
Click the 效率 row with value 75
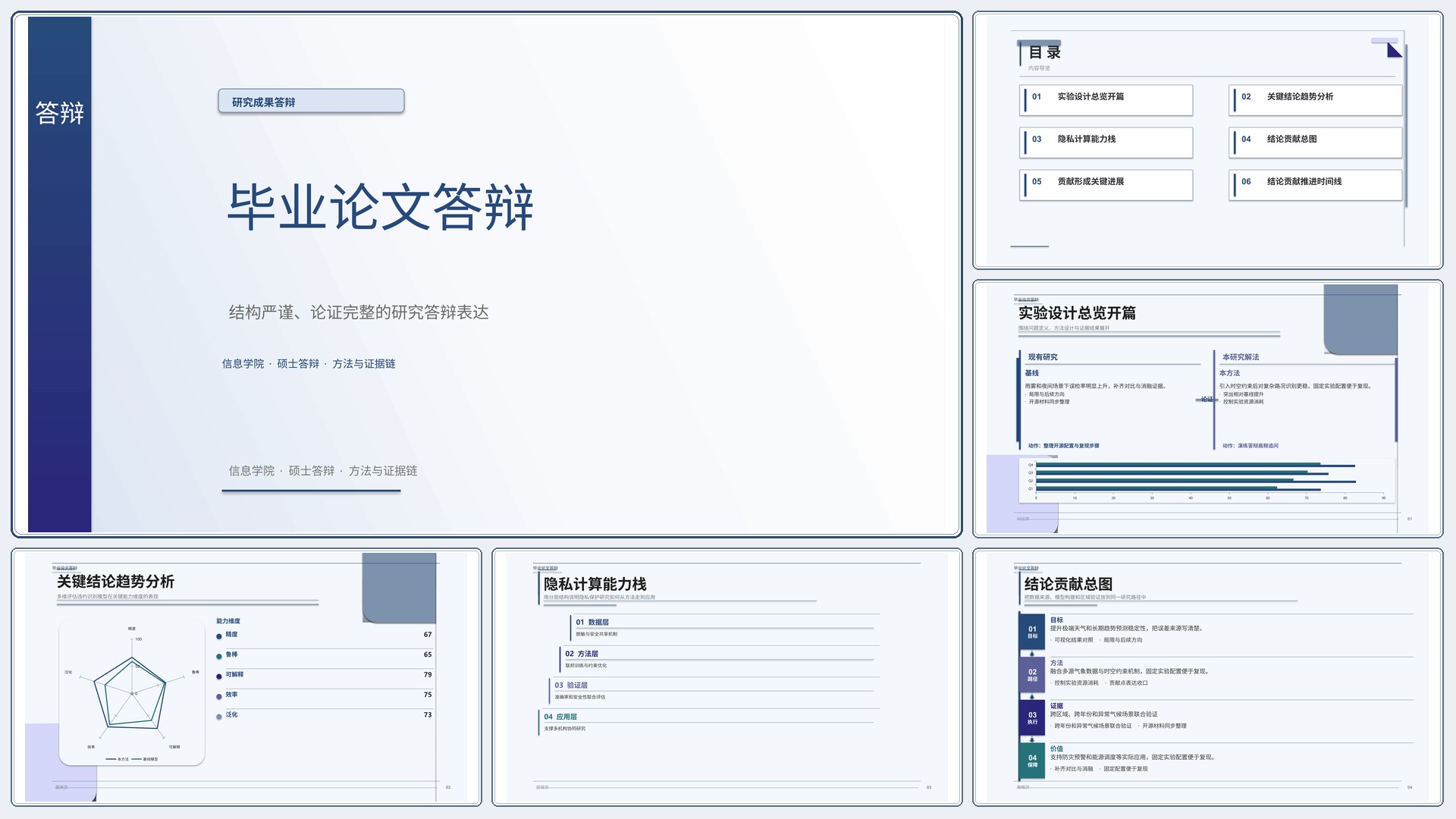(324, 695)
